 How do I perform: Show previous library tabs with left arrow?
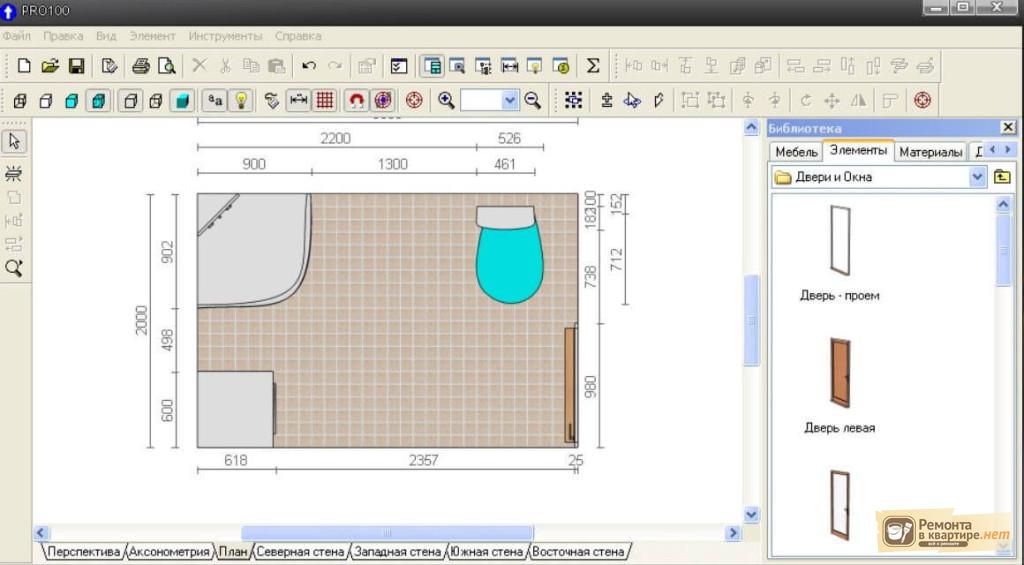point(993,150)
